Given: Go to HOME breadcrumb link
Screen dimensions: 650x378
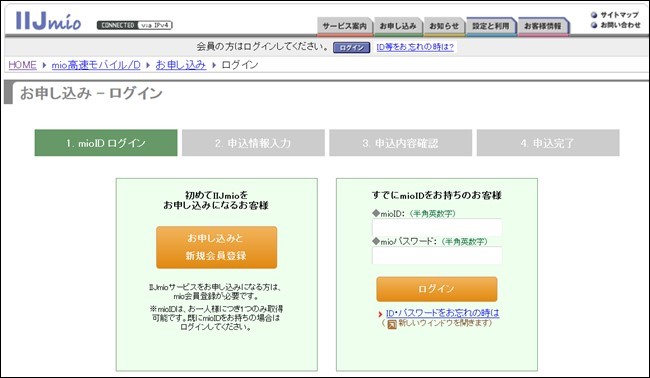Looking at the screenshot, I should pos(22,65).
